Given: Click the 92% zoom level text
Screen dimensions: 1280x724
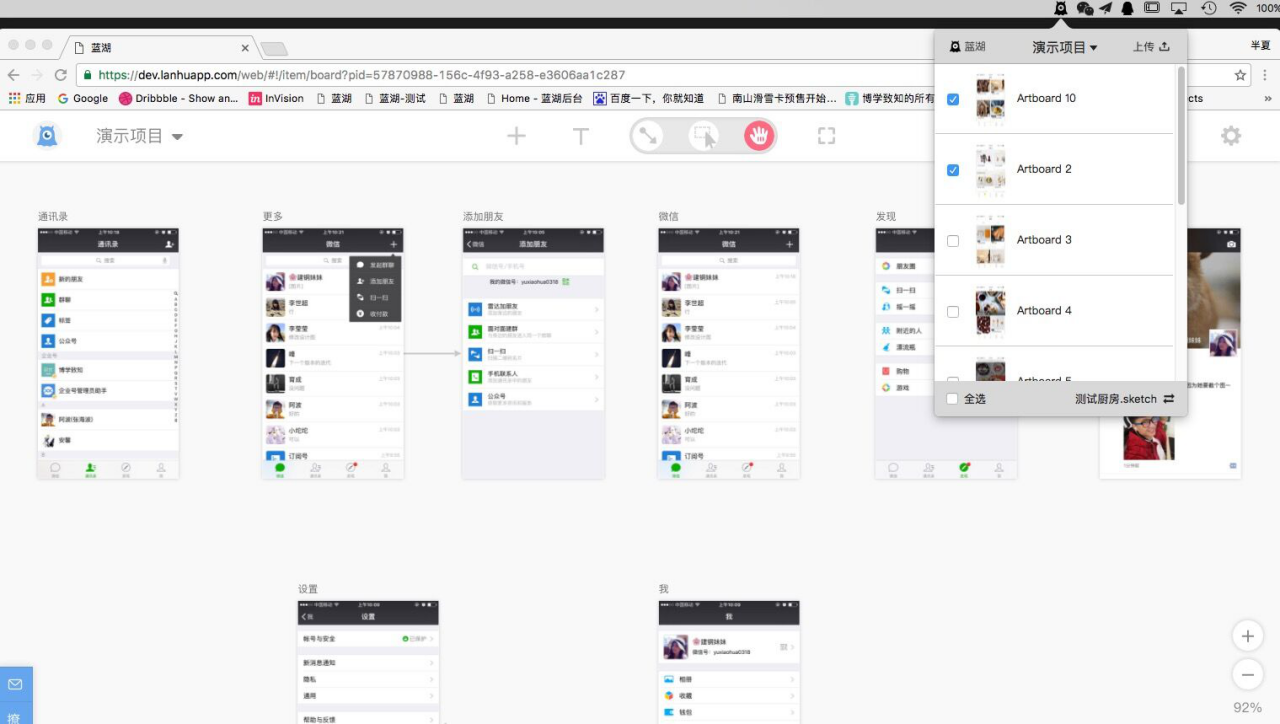Looking at the screenshot, I should [x=1247, y=708].
